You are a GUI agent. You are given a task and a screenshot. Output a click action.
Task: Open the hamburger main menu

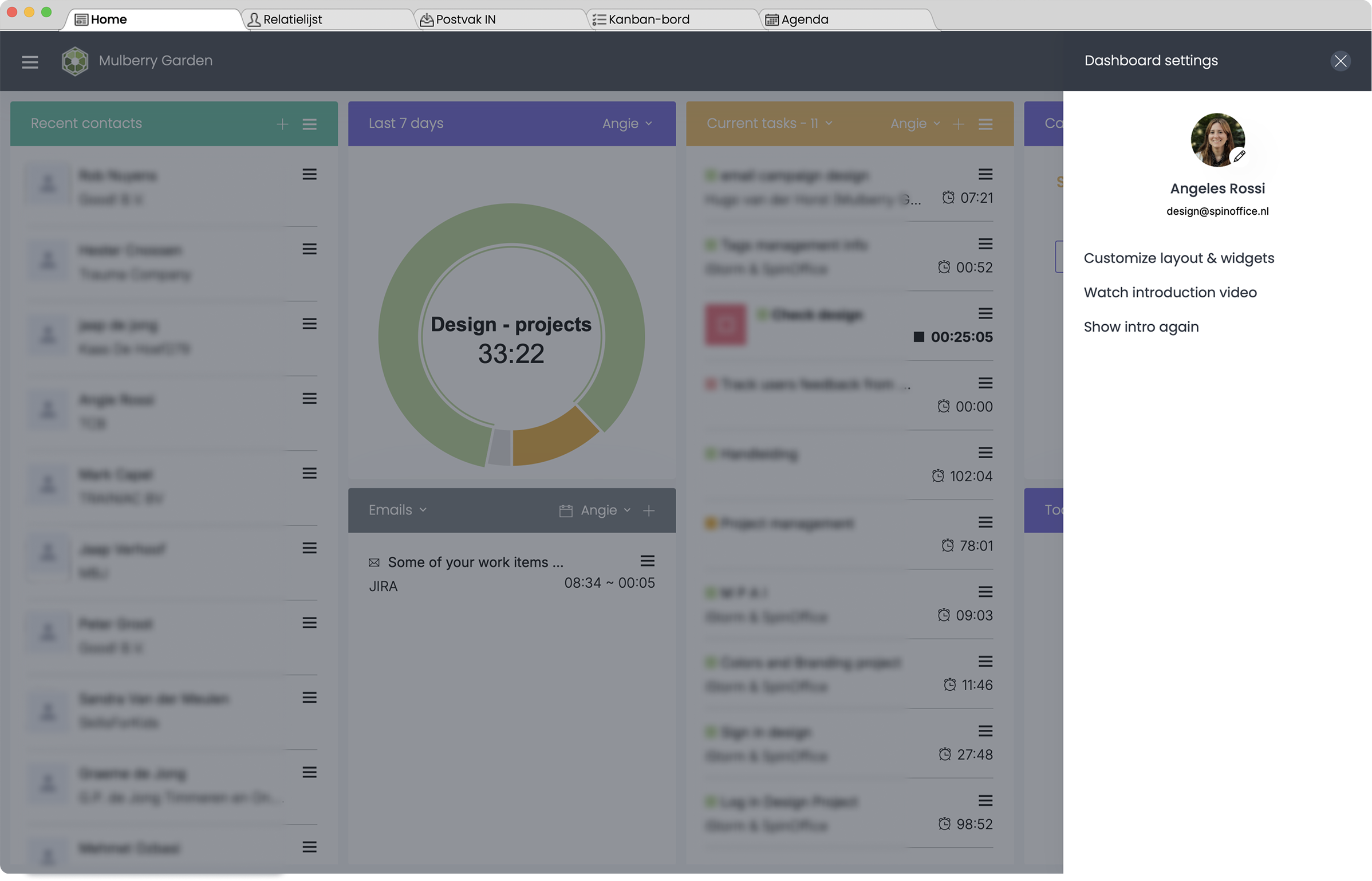coord(30,61)
